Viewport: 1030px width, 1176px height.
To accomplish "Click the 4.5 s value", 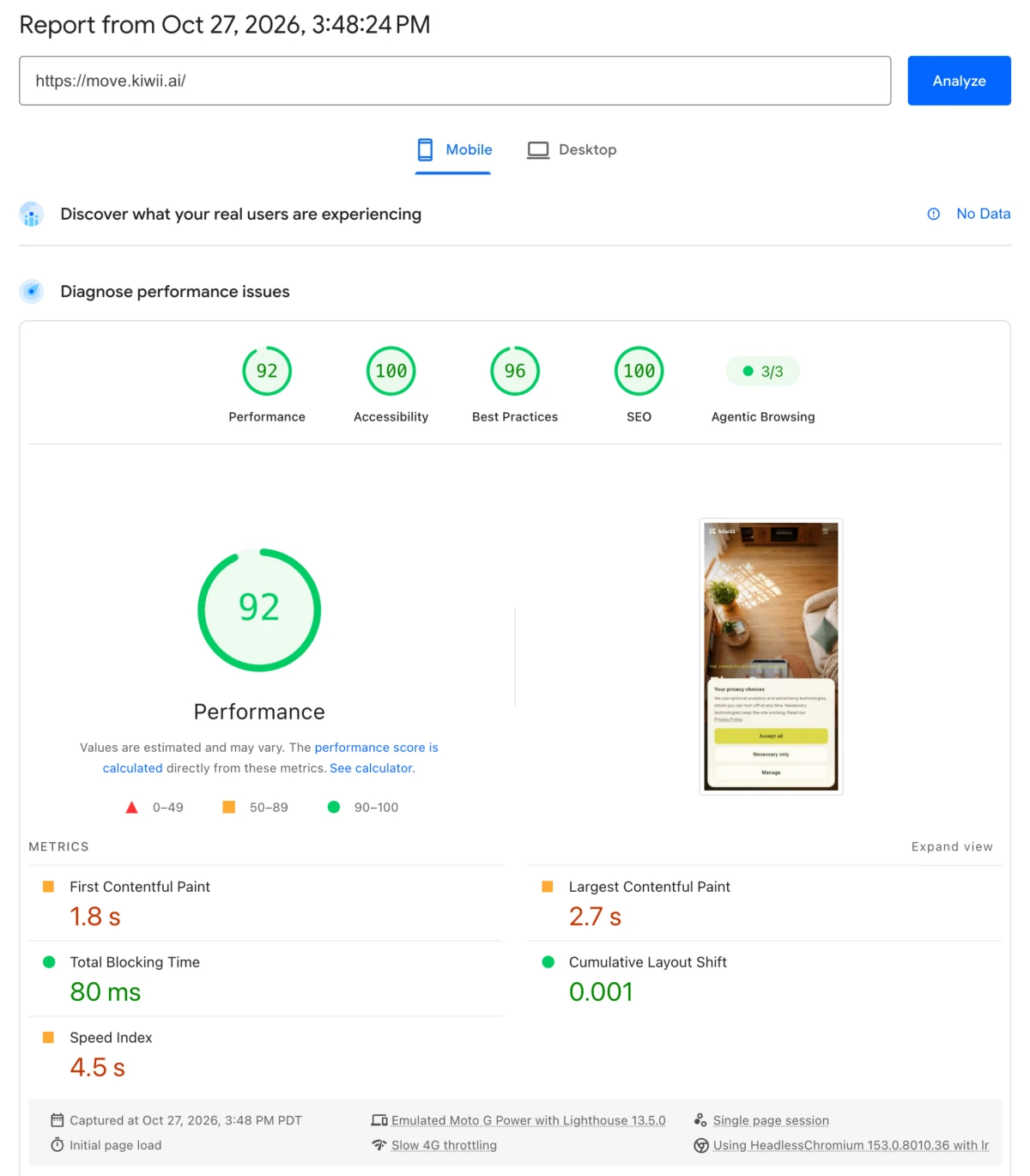I will point(98,1068).
